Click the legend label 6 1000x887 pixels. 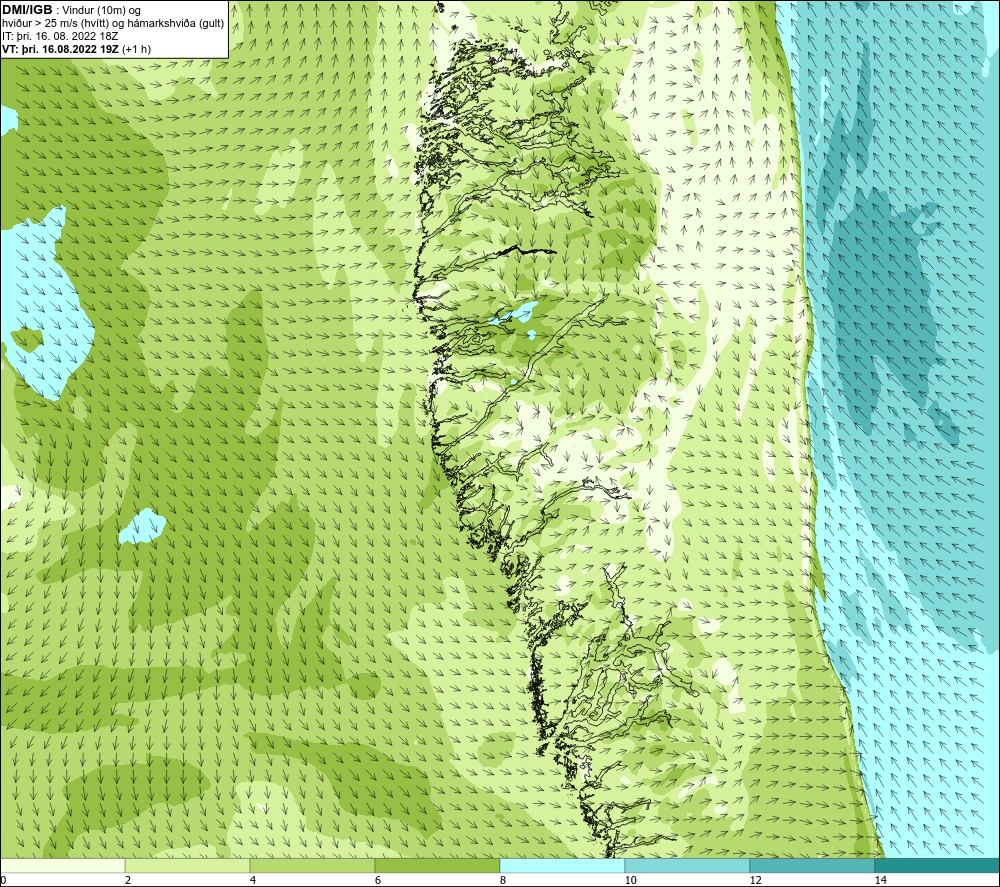[x=378, y=880]
